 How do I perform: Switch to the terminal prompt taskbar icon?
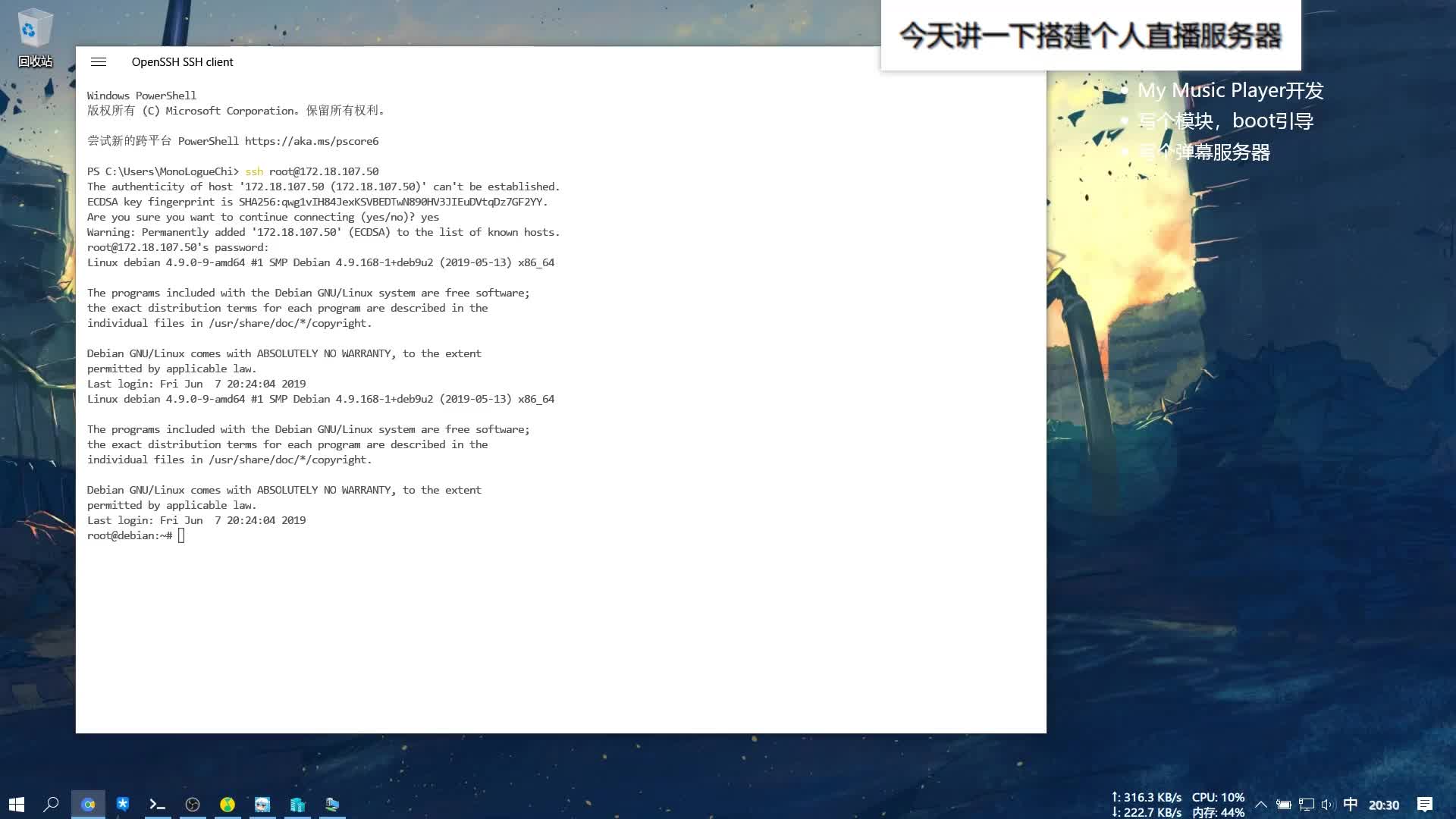158,805
